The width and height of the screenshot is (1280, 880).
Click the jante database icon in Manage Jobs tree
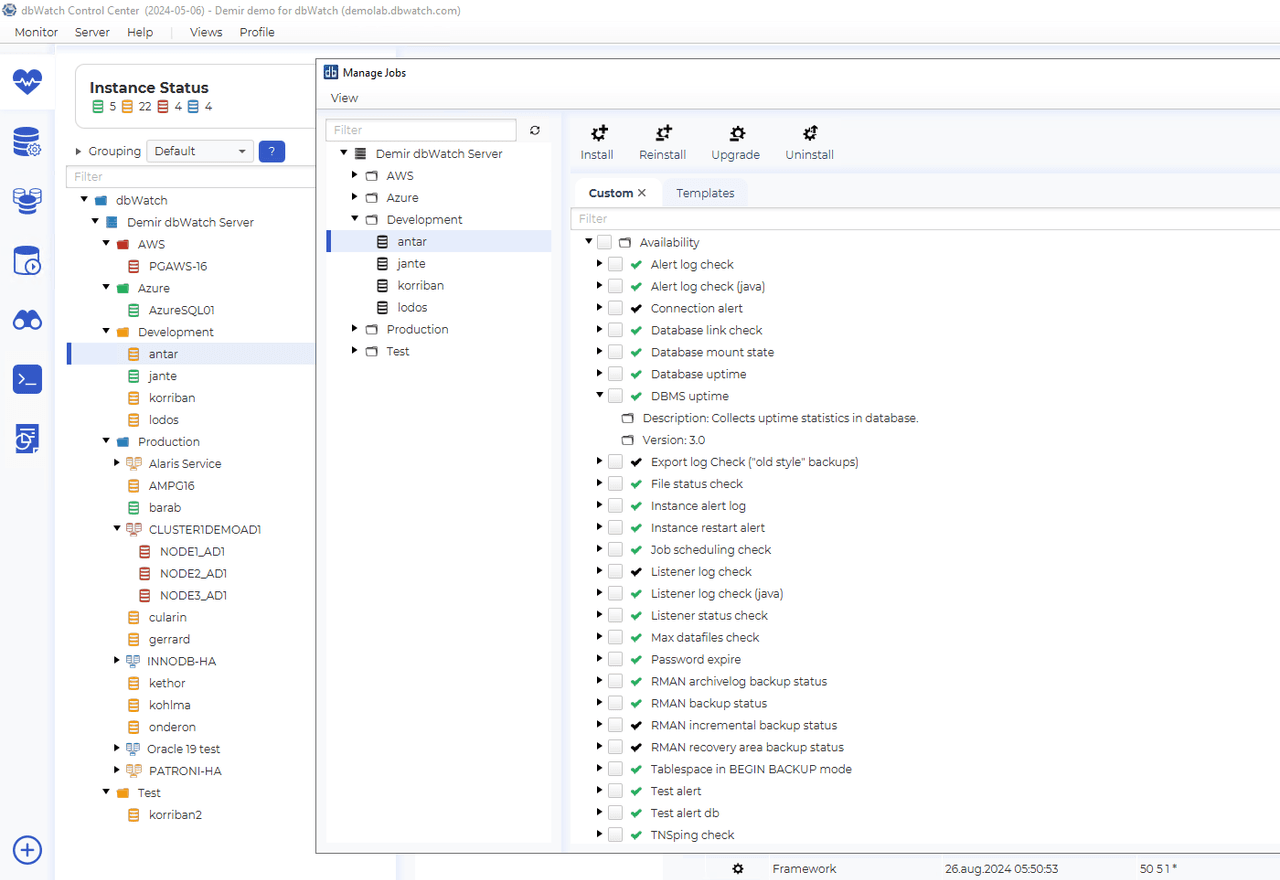pos(382,263)
